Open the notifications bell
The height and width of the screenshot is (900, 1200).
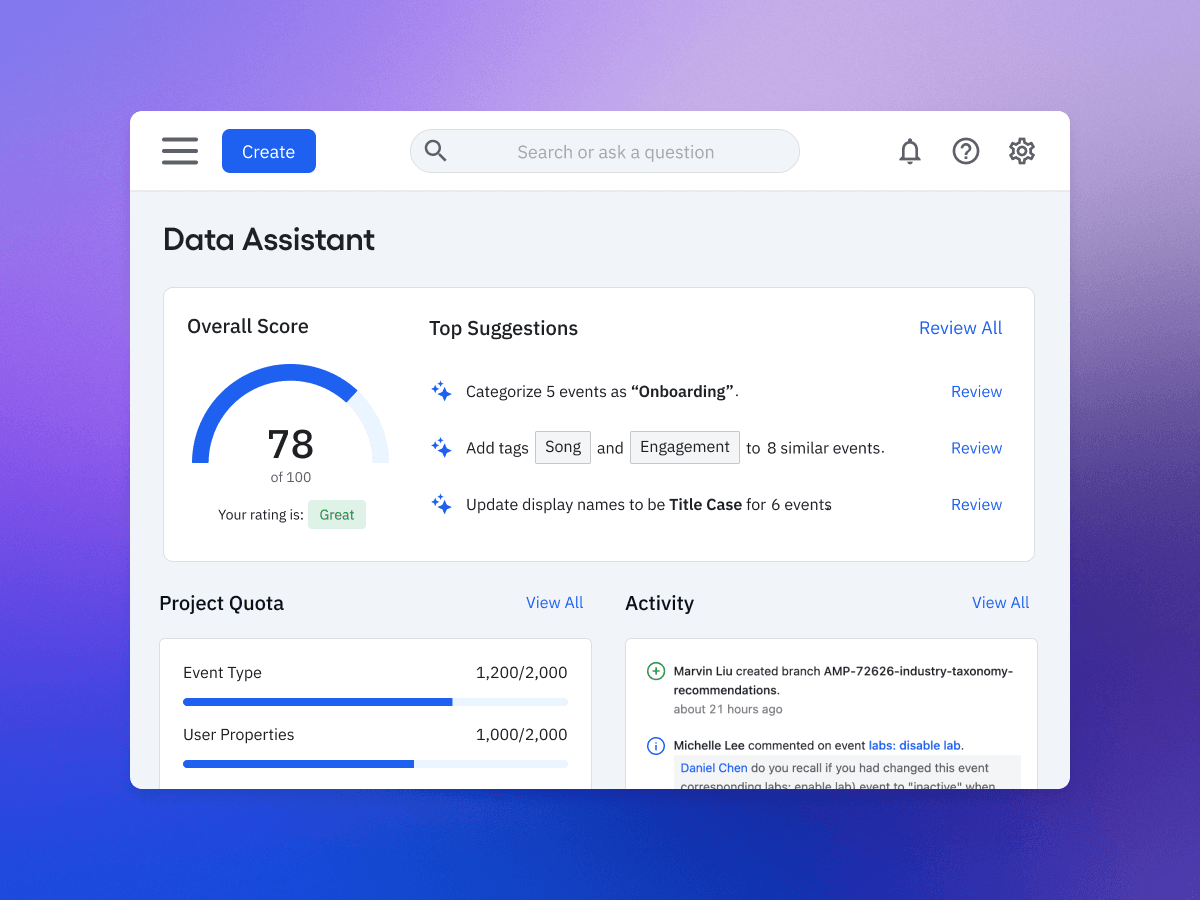(910, 151)
